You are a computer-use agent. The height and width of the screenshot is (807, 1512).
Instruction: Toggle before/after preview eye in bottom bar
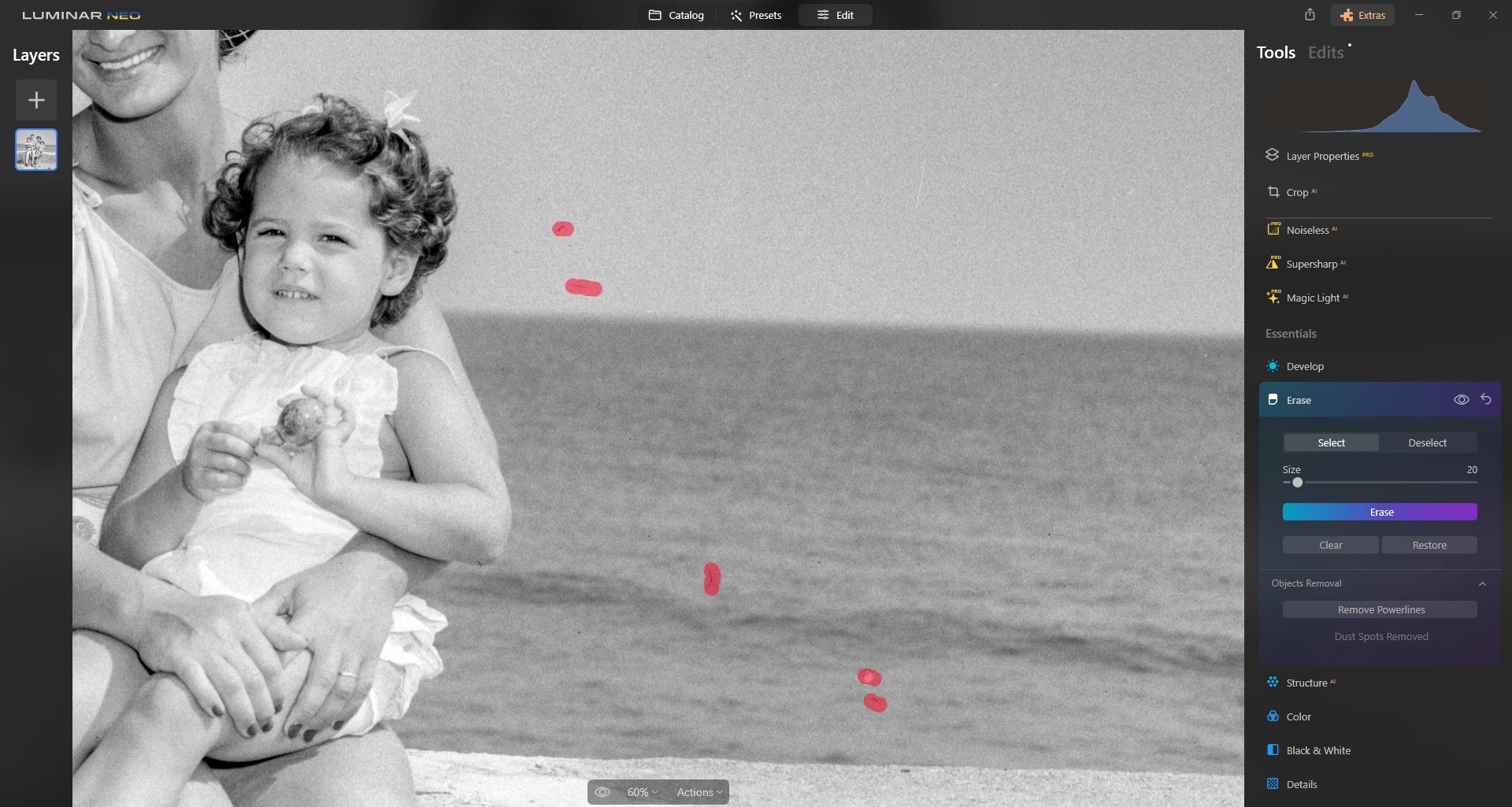click(602, 792)
